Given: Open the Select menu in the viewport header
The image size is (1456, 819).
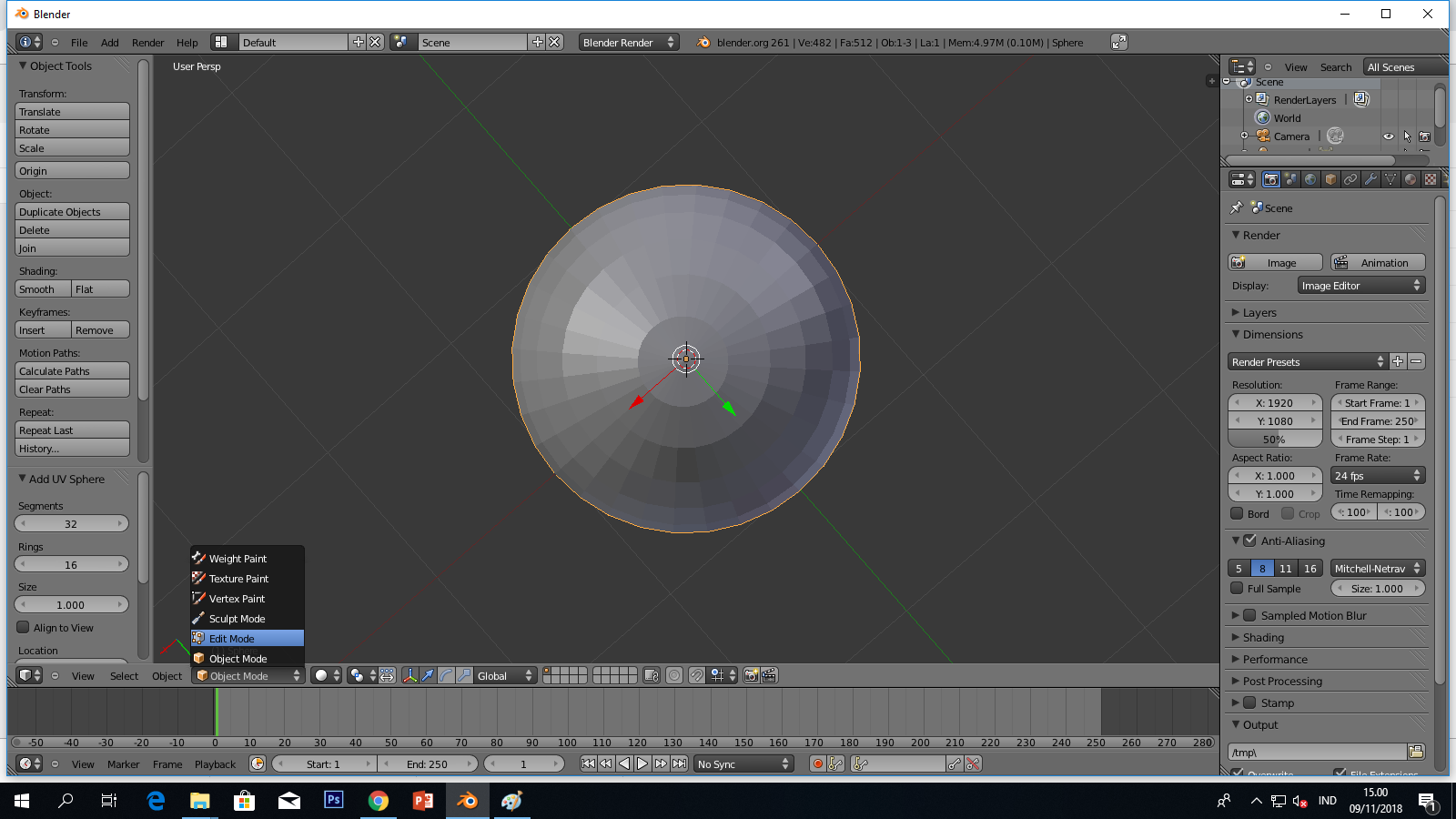Looking at the screenshot, I should tap(124, 675).
